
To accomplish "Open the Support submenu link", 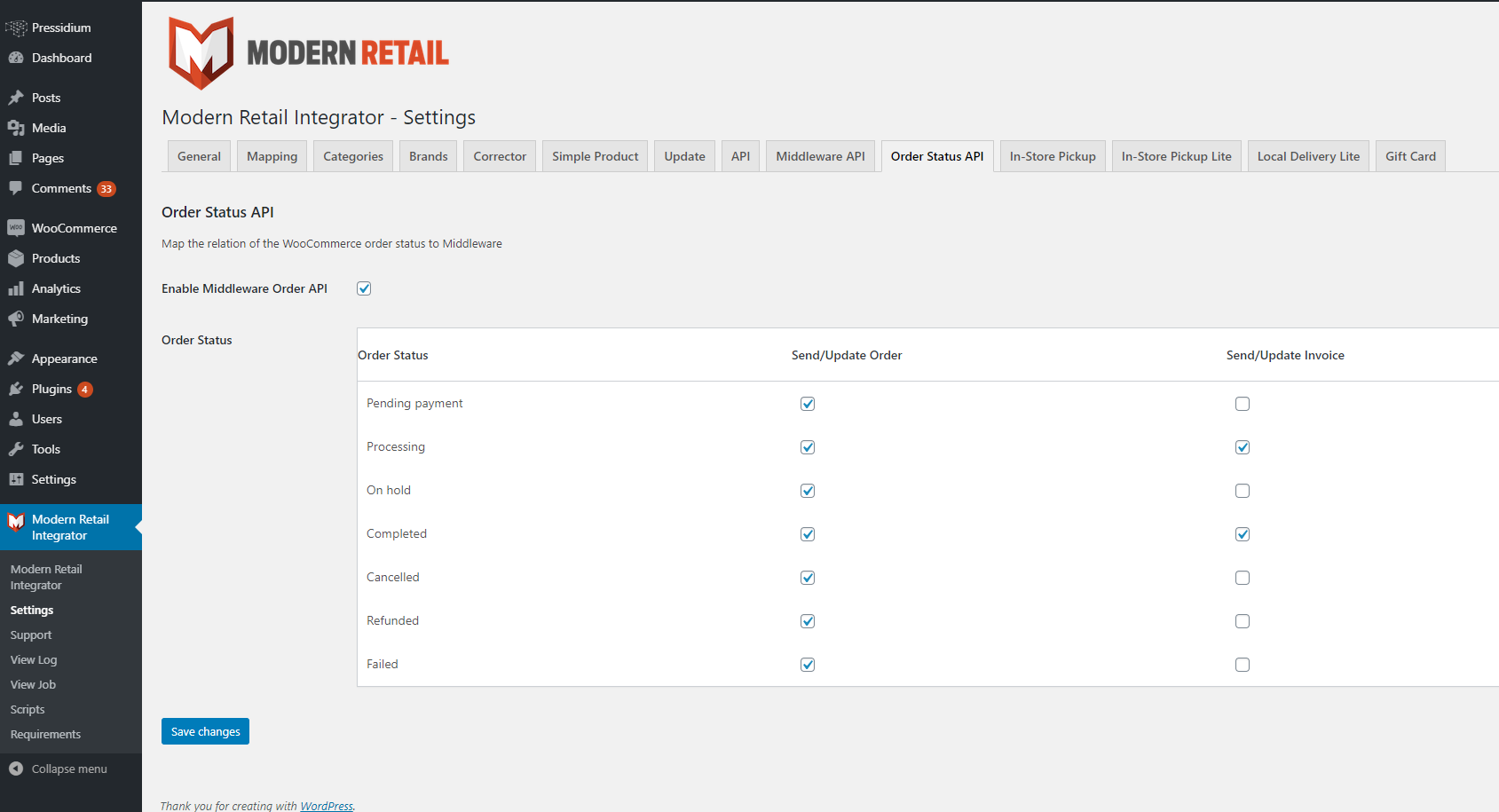I will 31,635.
